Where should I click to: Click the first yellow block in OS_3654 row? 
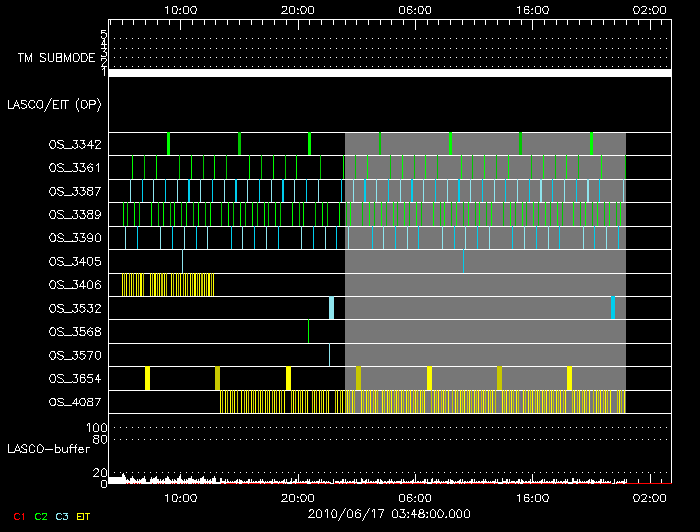point(147,378)
